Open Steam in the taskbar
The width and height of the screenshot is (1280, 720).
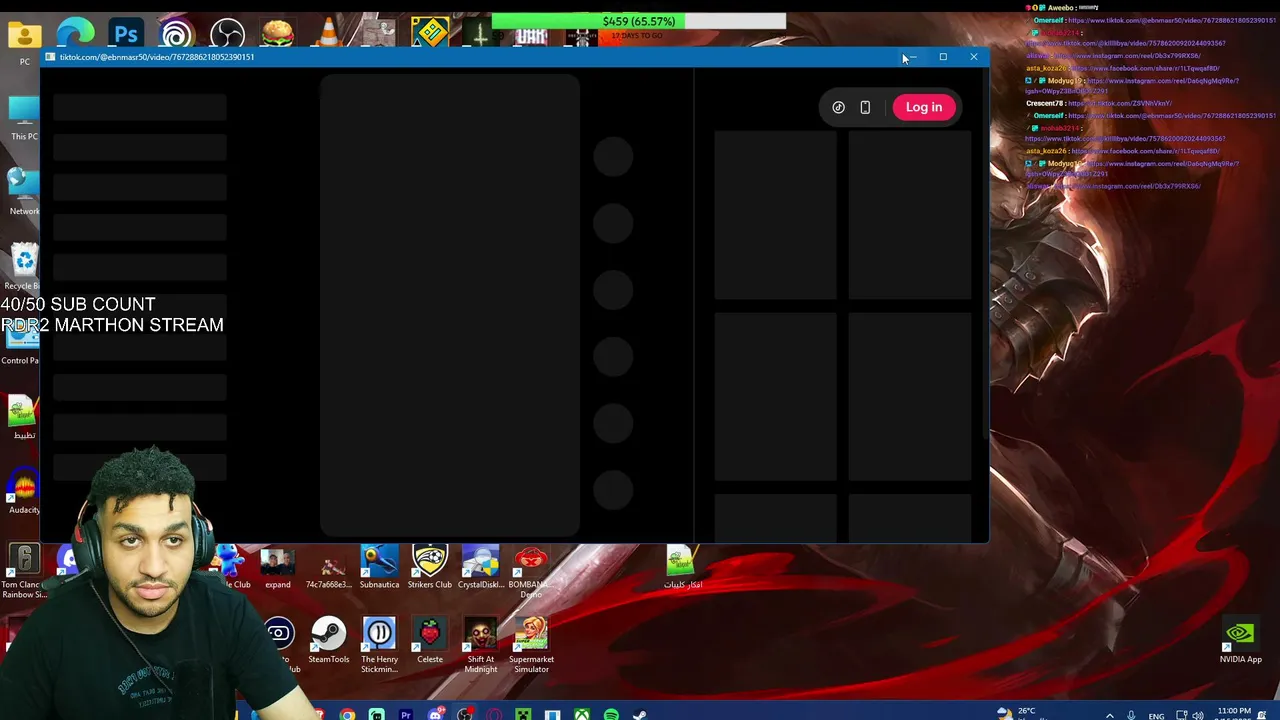coord(640,714)
